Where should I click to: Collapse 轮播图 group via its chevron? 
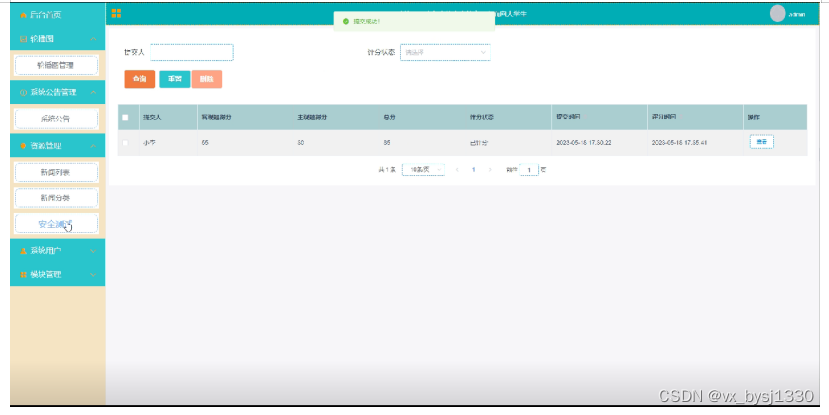tap(93, 39)
